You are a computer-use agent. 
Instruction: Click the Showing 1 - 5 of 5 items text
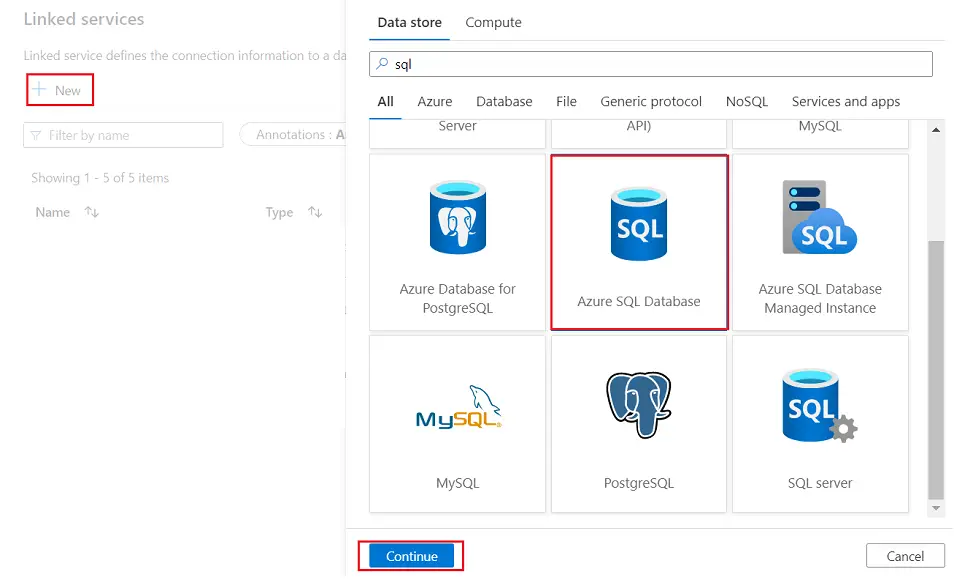point(100,178)
